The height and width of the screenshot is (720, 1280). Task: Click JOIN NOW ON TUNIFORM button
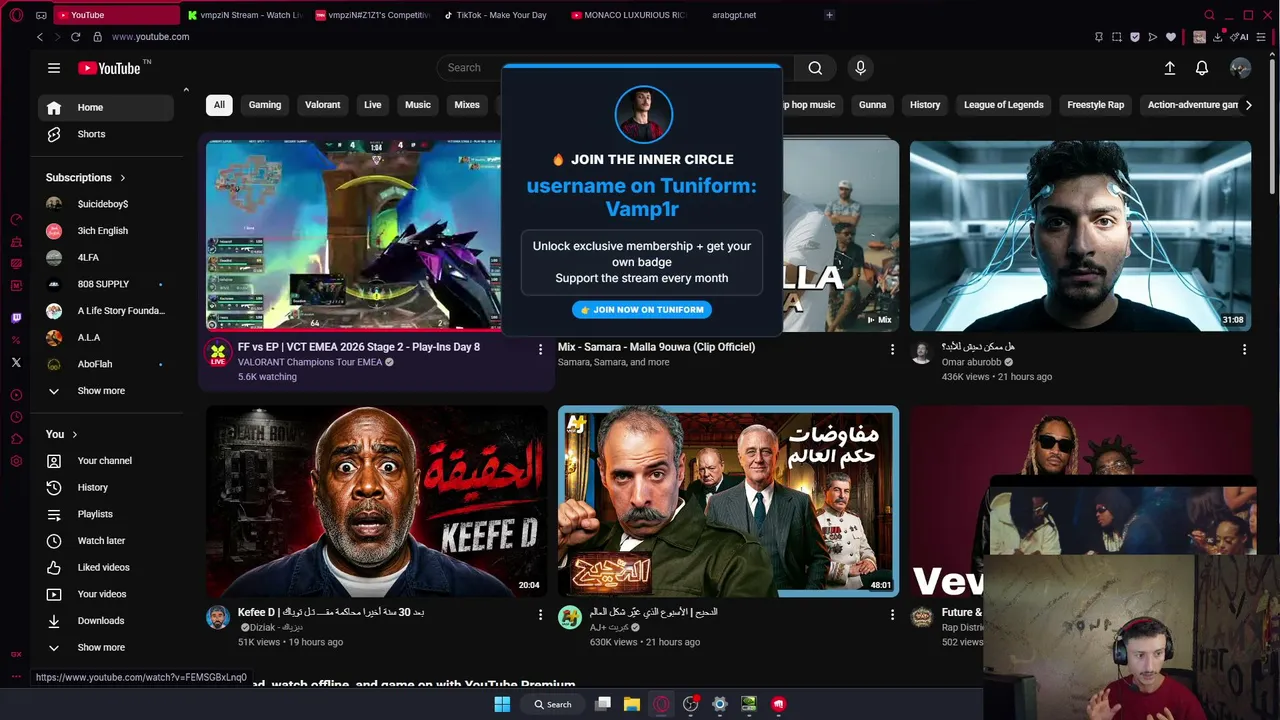coord(642,310)
